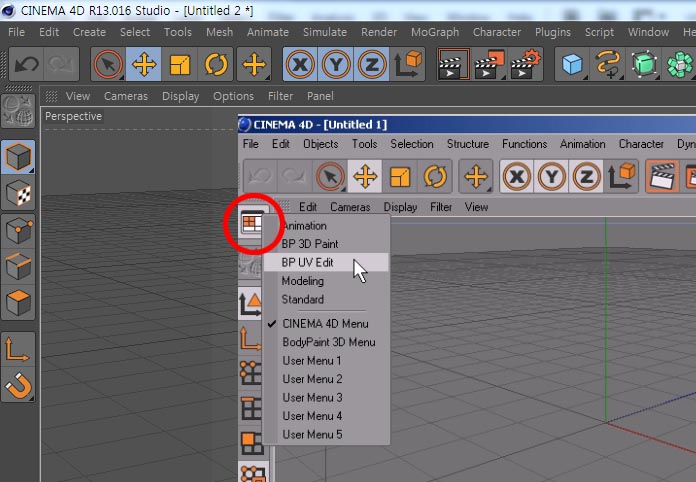Open the File menu in R13 window
Viewport: 696px width, 482px height.
point(16,32)
